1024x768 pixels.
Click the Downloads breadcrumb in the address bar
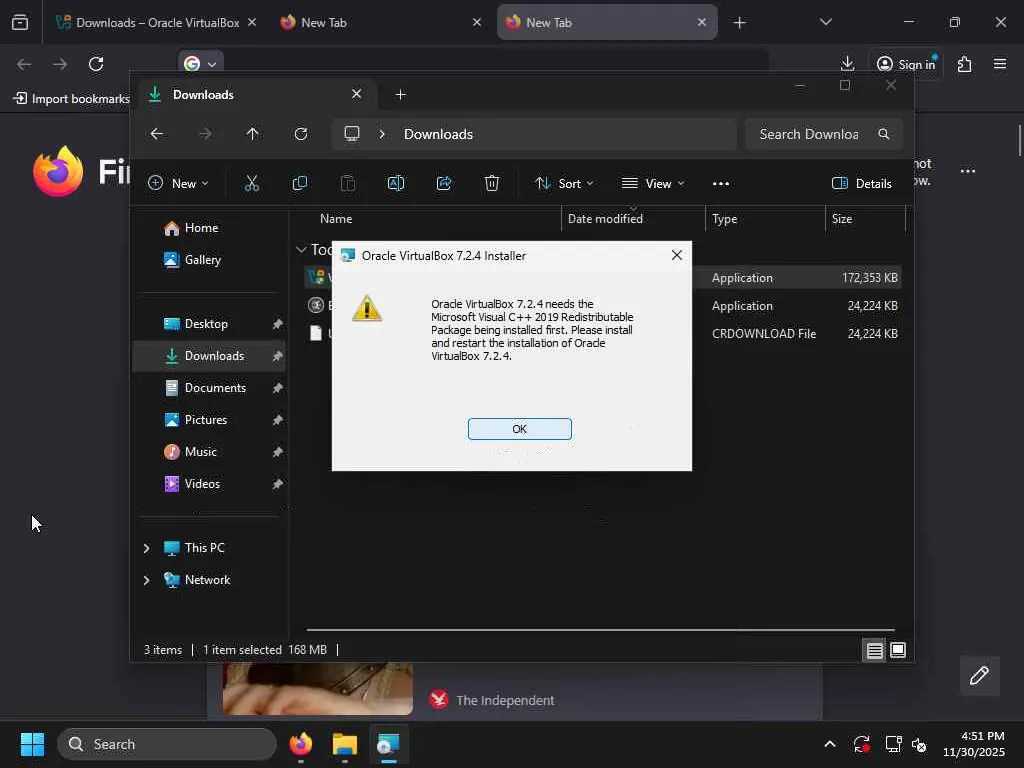pyautogui.click(x=438, y=134)
